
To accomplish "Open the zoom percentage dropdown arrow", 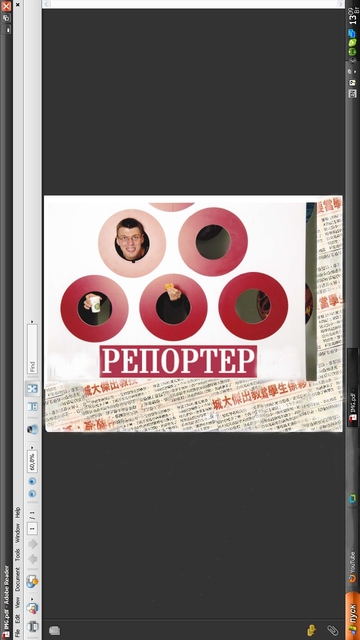I will pyautogui.click(x=32, y=447).
